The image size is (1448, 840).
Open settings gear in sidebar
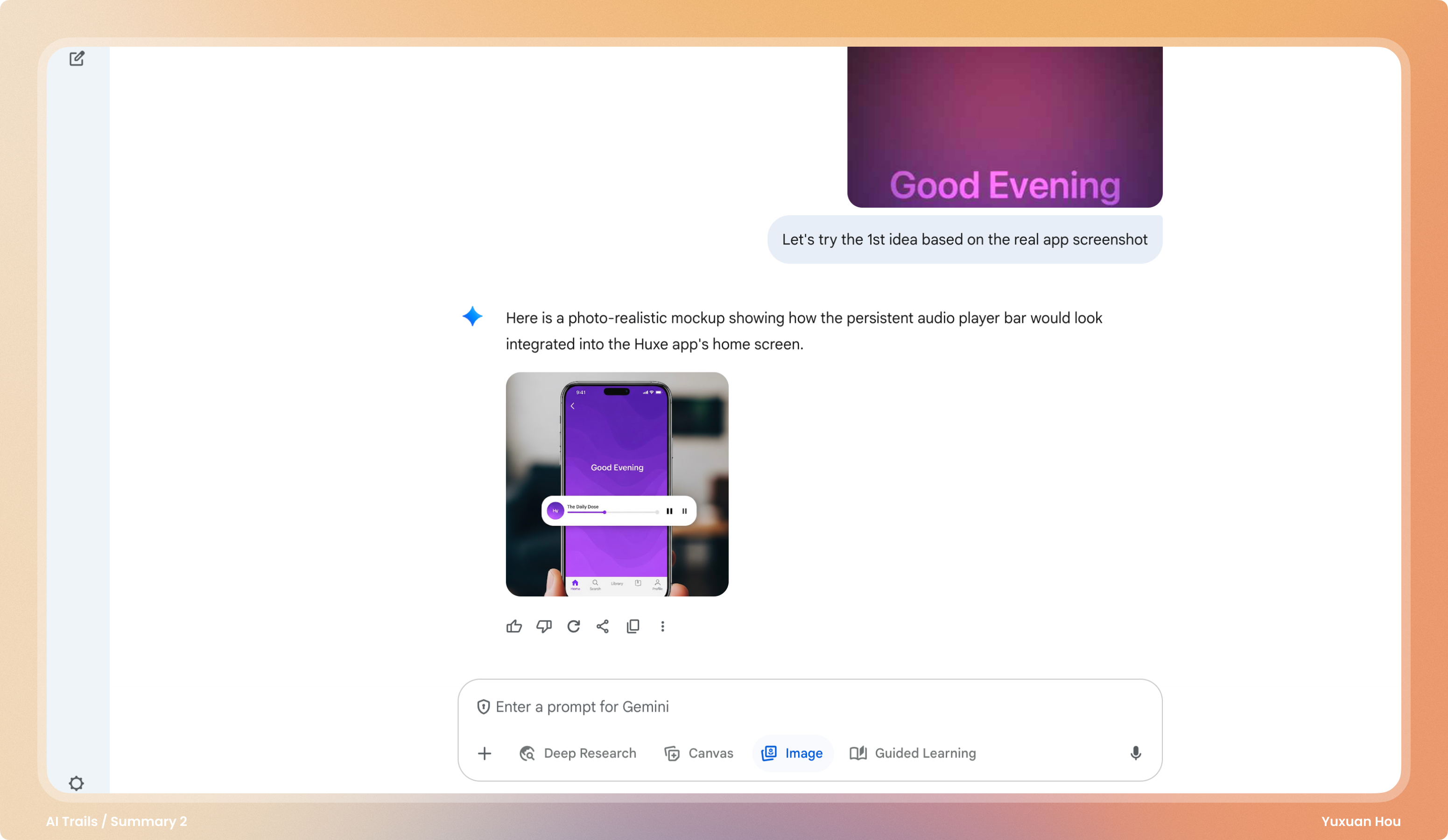(x=77, y=783)
